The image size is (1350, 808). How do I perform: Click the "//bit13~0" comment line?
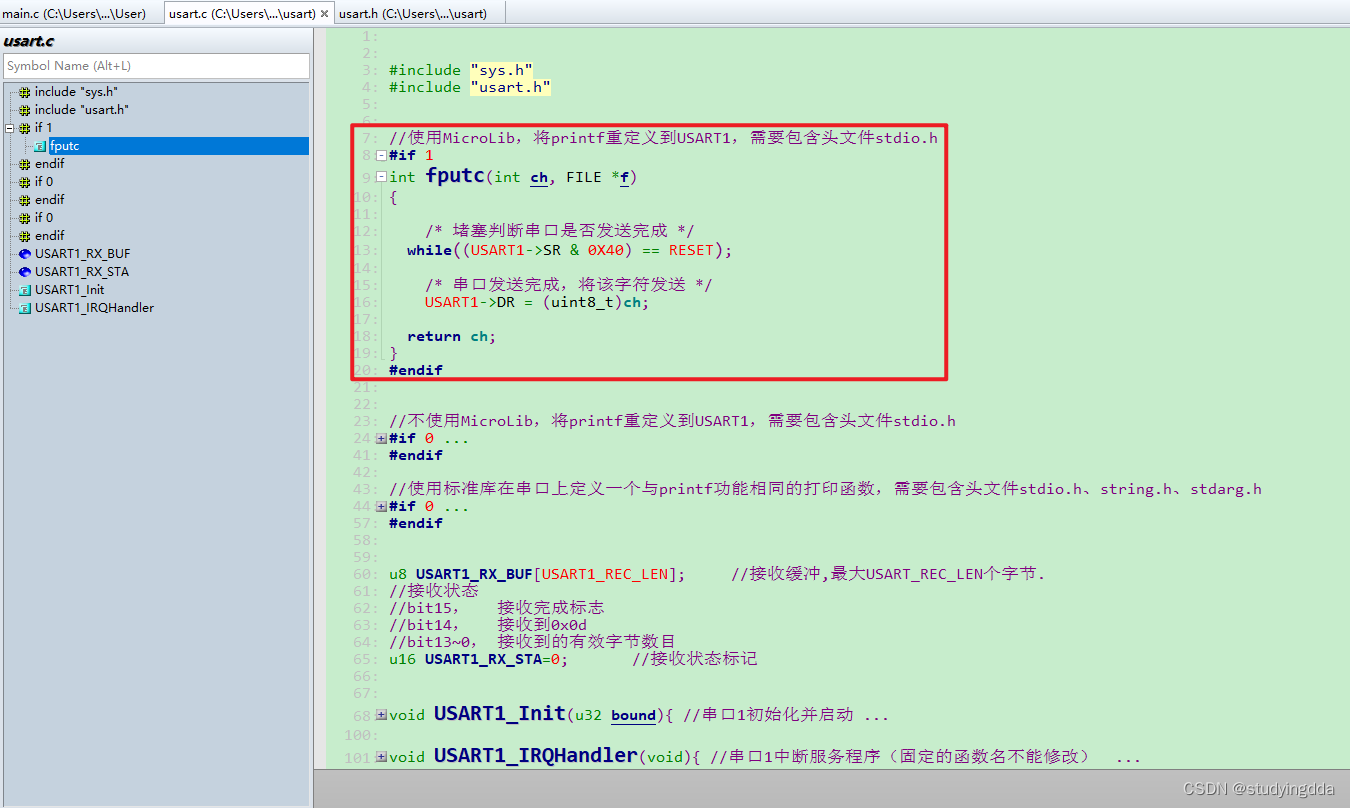click(532, 642)
